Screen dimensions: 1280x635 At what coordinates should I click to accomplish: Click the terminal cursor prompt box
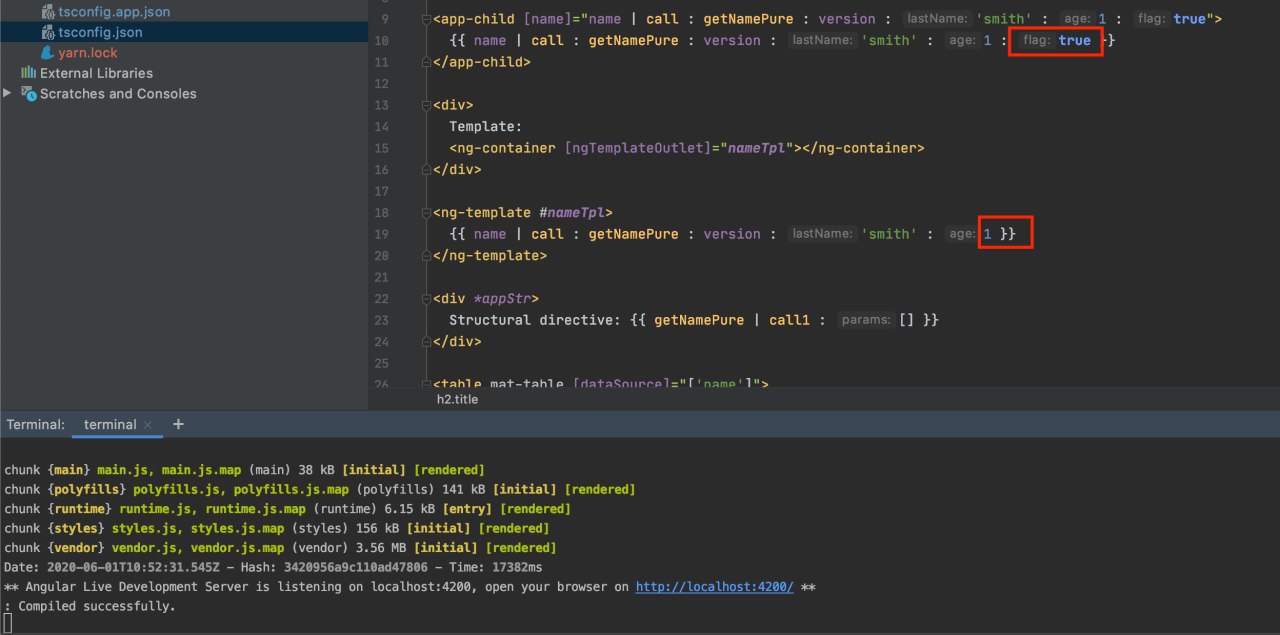pos(8,625)
